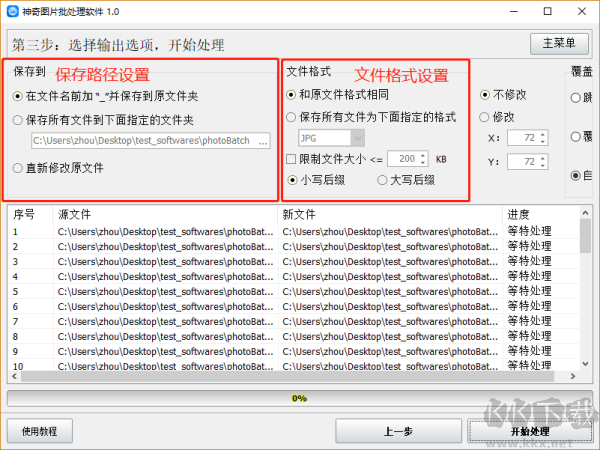The width and height of the screenshot is (600, 450).
Task: Minimize the 神奇图片批处理软件 window
Action: point(514,11)
